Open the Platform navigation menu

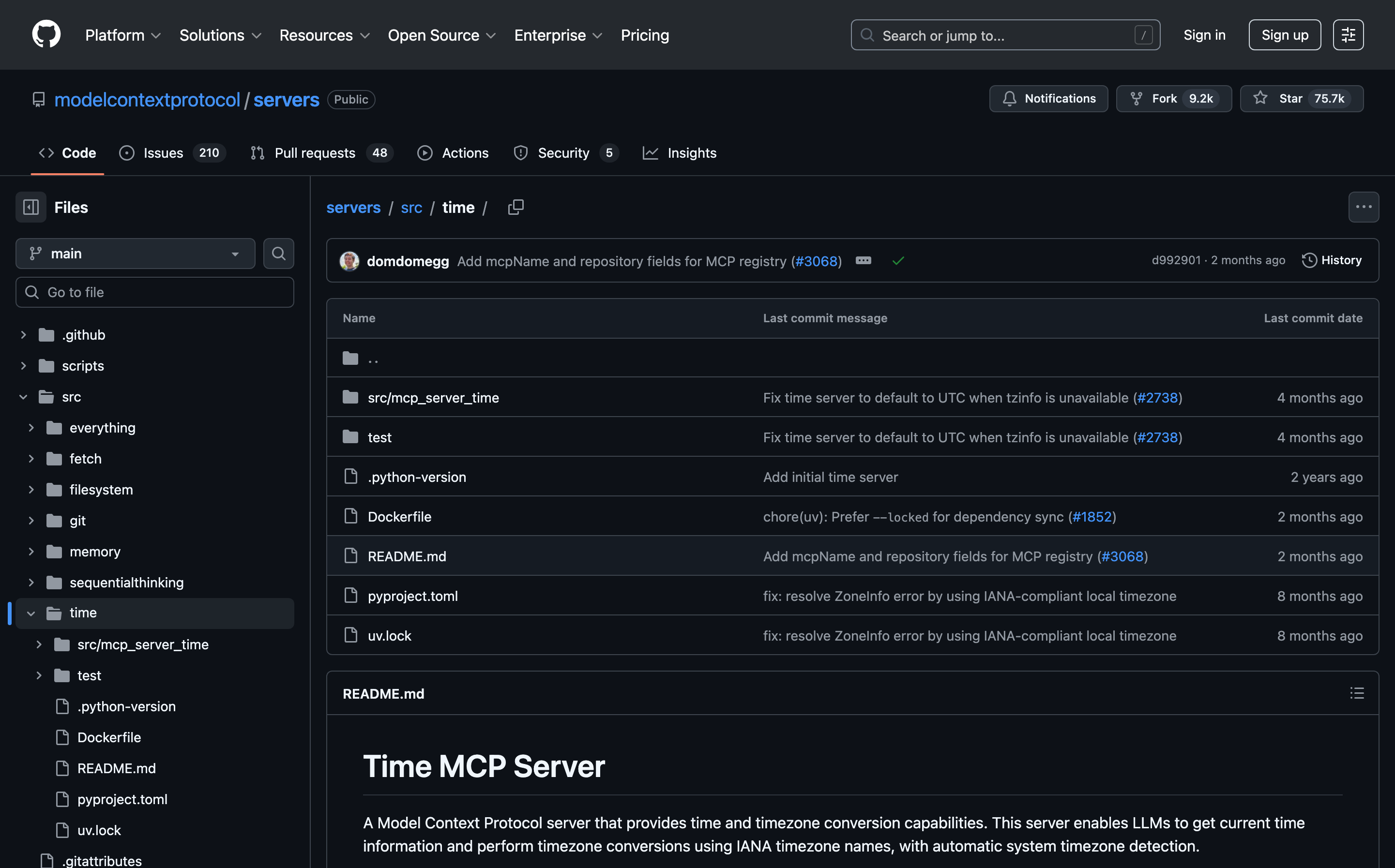click(x=122, y=35)
